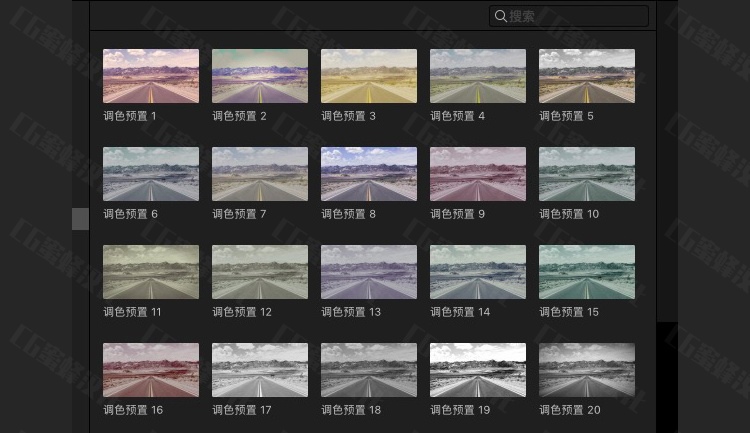Click the label text 调色预置 8
The width and height of the screenshot is (750, 433).
click(x=348, y=214)
